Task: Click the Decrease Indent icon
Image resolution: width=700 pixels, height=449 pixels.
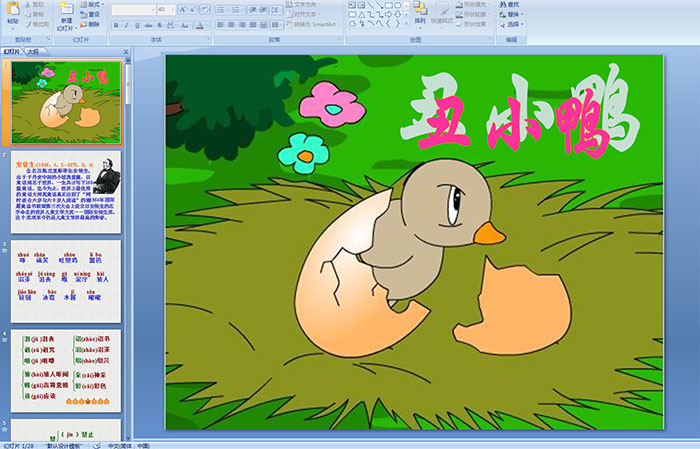Action: 253,9
